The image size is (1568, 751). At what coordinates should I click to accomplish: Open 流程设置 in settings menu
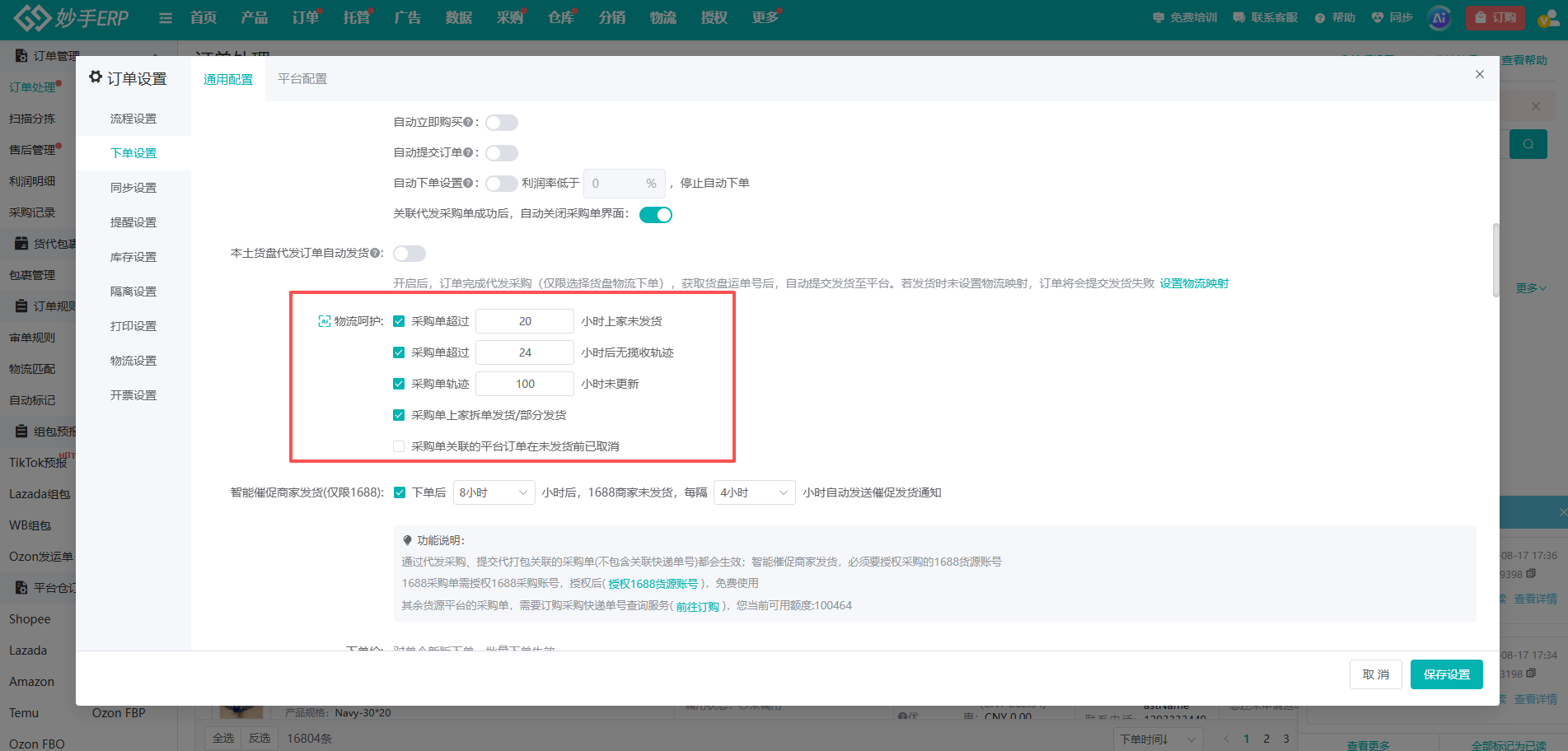133,119
